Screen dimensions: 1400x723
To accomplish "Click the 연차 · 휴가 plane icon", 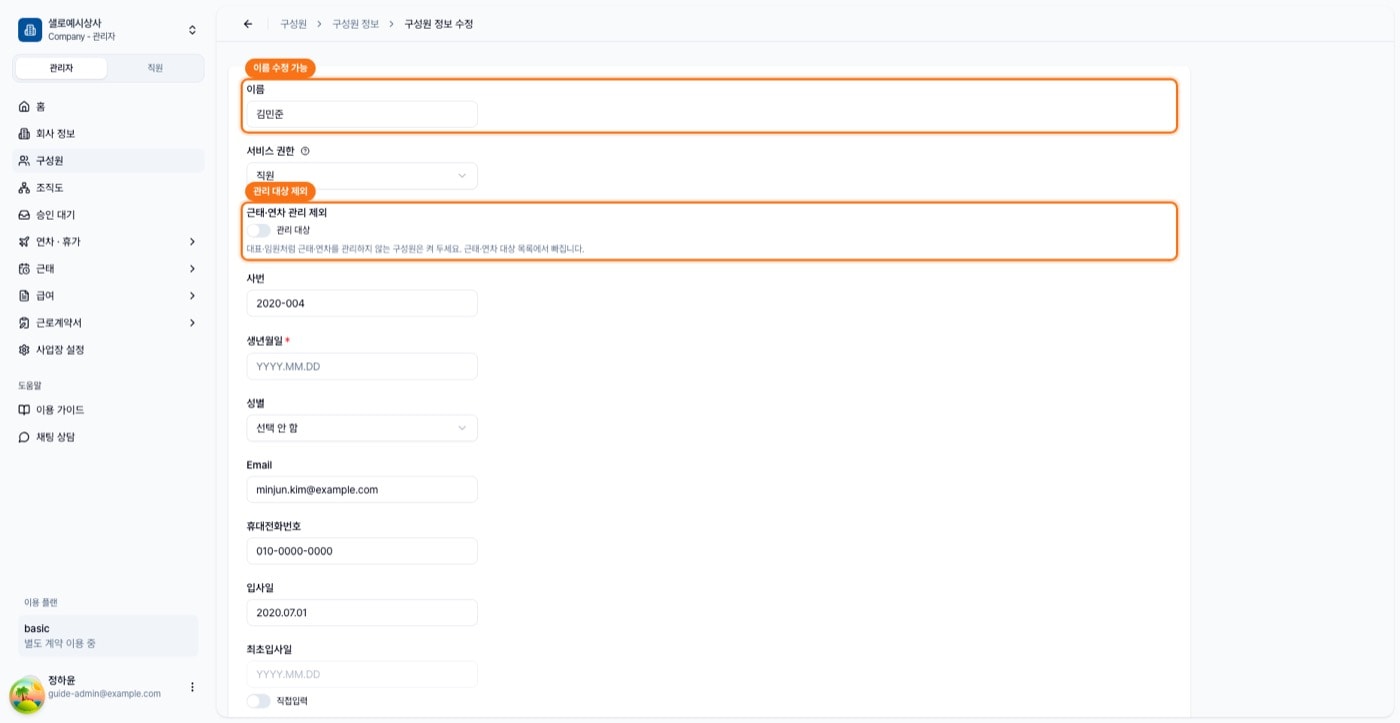I will tap(25, 241).
